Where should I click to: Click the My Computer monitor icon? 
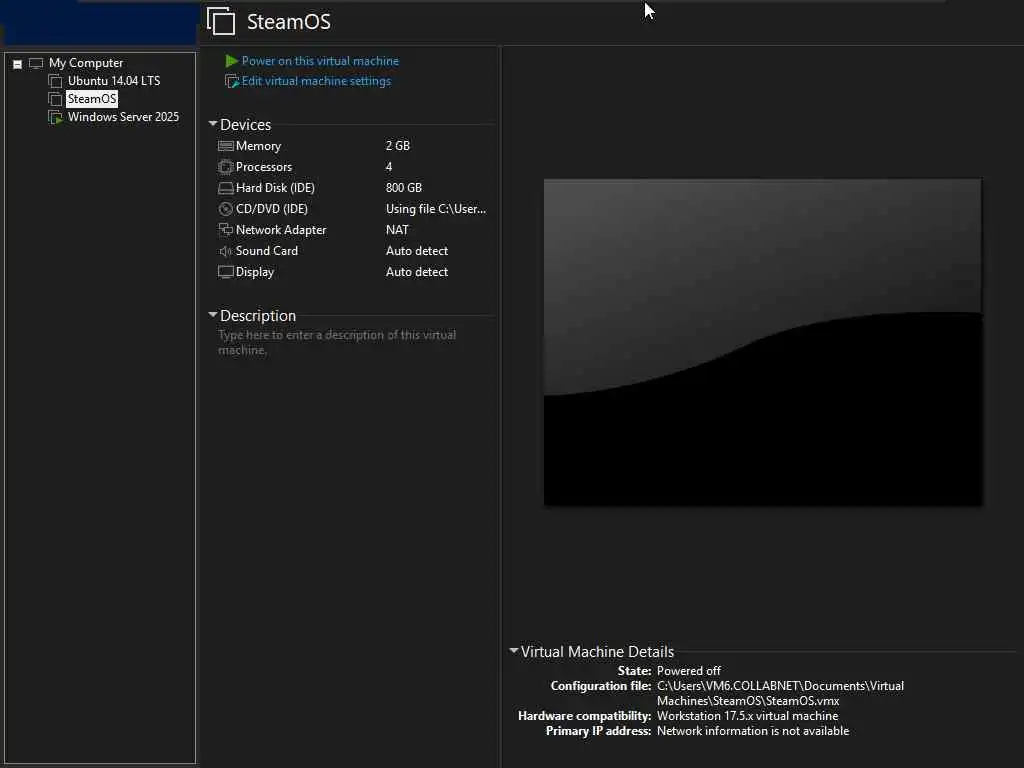pyautogui.click(x=36, y=63)
